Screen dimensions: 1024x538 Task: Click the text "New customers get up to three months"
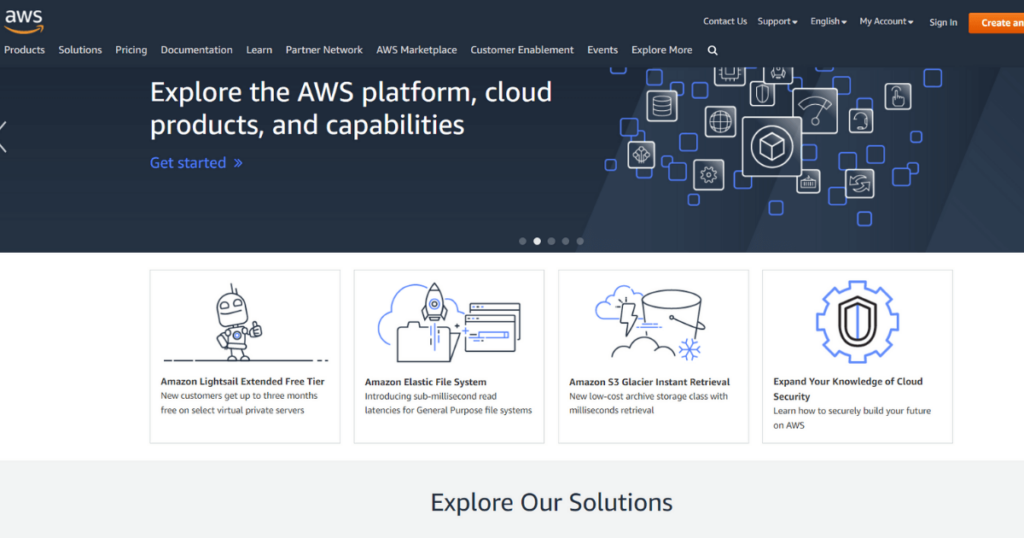[239, 396]
